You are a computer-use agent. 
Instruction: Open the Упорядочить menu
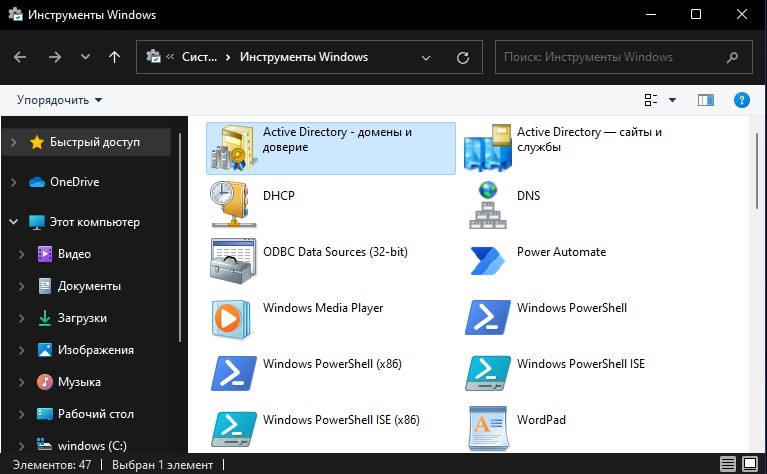point(59,100)
